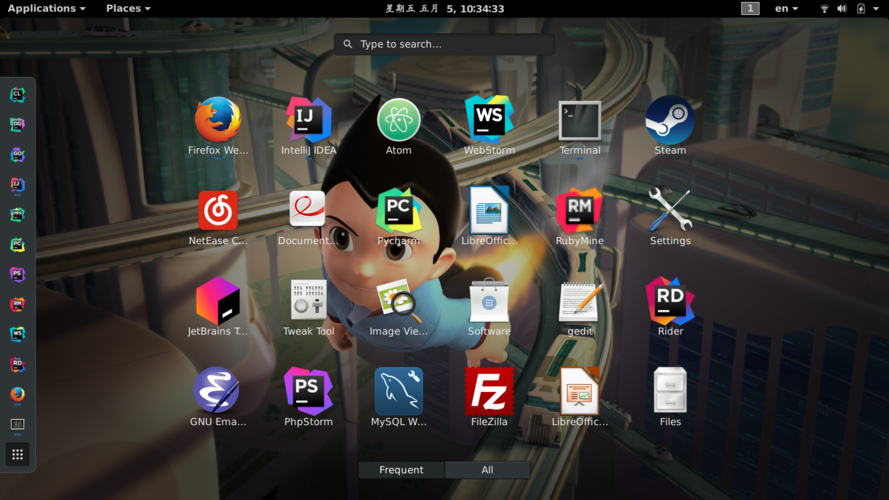The width and height of the screenshot is (889, 500).
Task: Expand the system menu arrow
Action: 876,9
